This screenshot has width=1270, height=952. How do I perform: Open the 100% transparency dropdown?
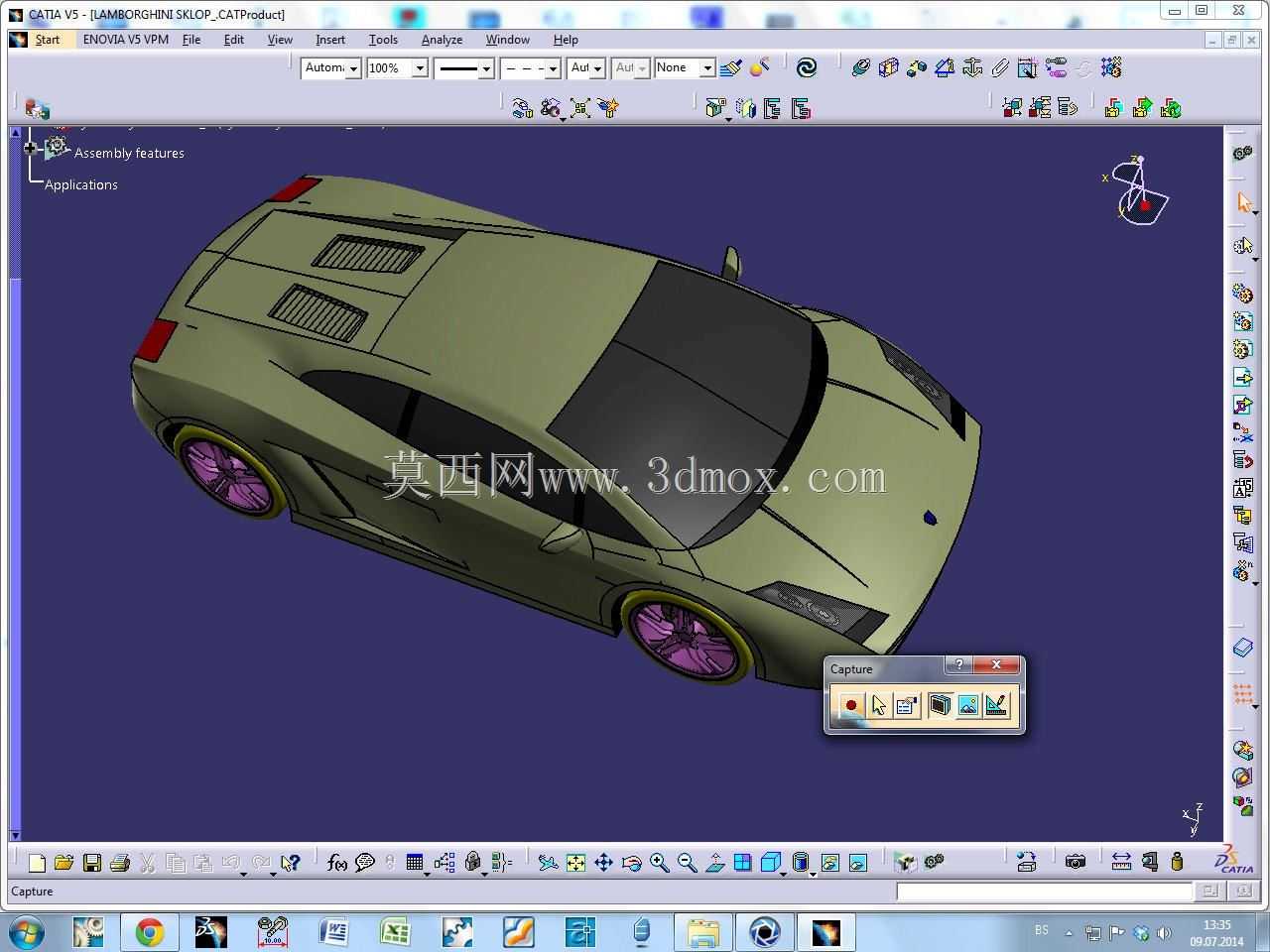point(397,67)
